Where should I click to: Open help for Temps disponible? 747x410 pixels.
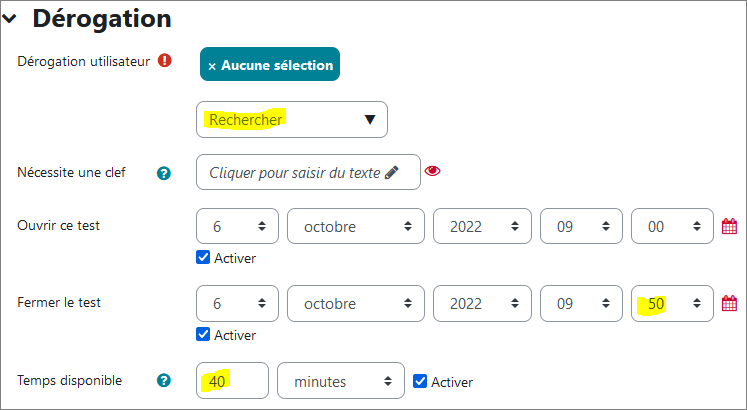pyautogui.click(x=164, y=380)
